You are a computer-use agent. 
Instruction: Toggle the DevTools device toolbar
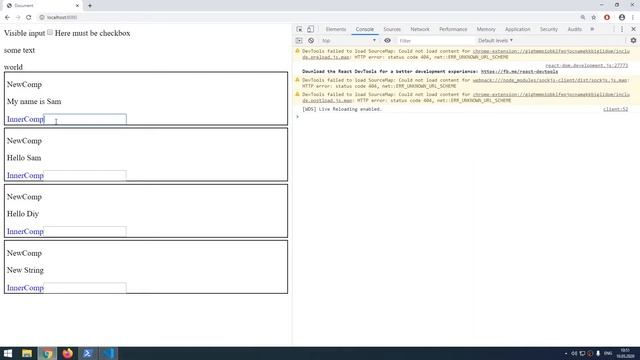(311, 29)
